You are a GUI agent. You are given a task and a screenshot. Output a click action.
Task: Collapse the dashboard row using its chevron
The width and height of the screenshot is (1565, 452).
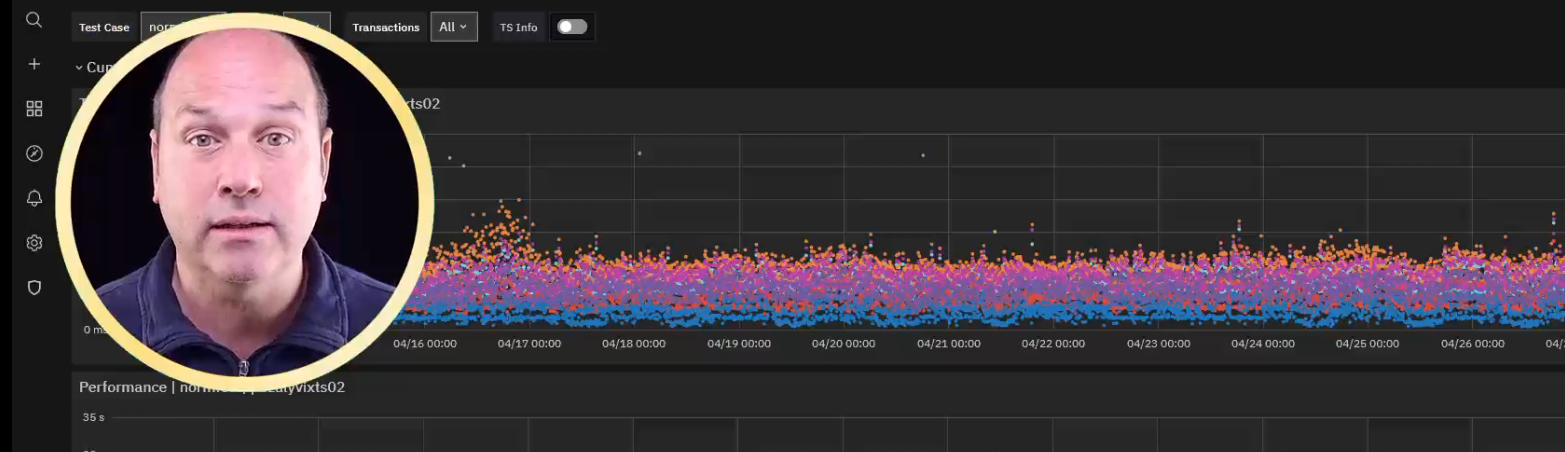click(x=79, y=68)
